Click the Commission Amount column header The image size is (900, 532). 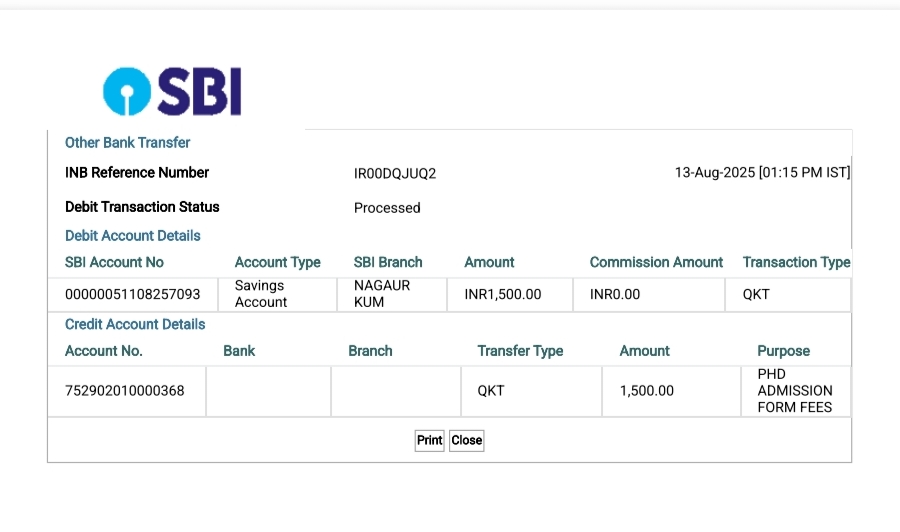(x=656, y=263)
